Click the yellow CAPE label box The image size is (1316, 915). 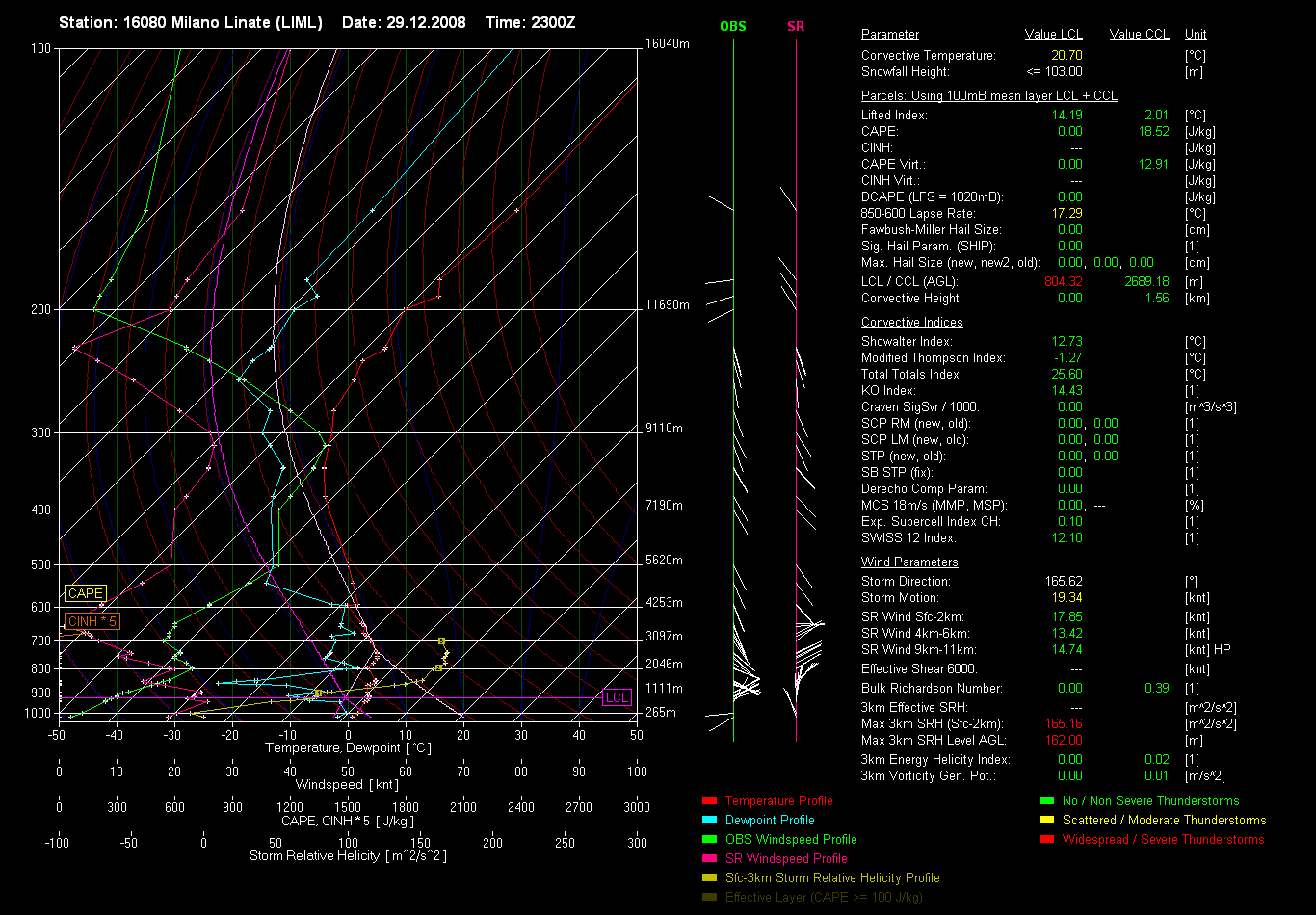click(86, 594)
